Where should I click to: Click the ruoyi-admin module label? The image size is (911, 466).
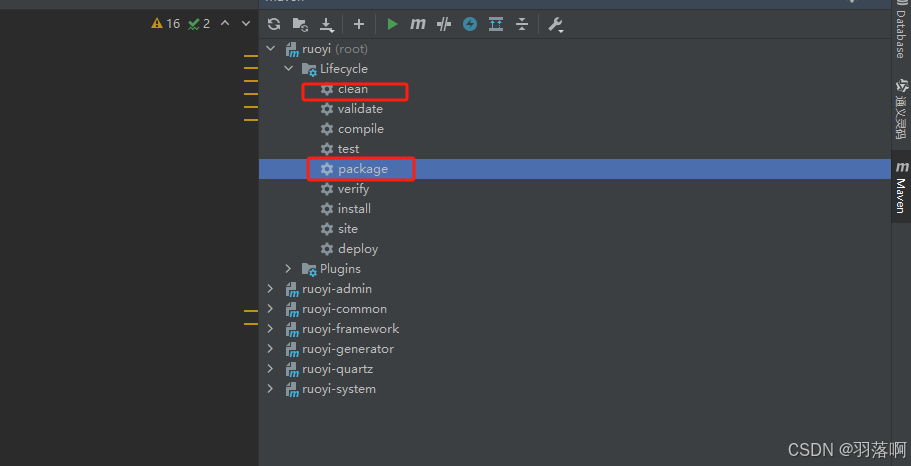(x=337, y=289)
